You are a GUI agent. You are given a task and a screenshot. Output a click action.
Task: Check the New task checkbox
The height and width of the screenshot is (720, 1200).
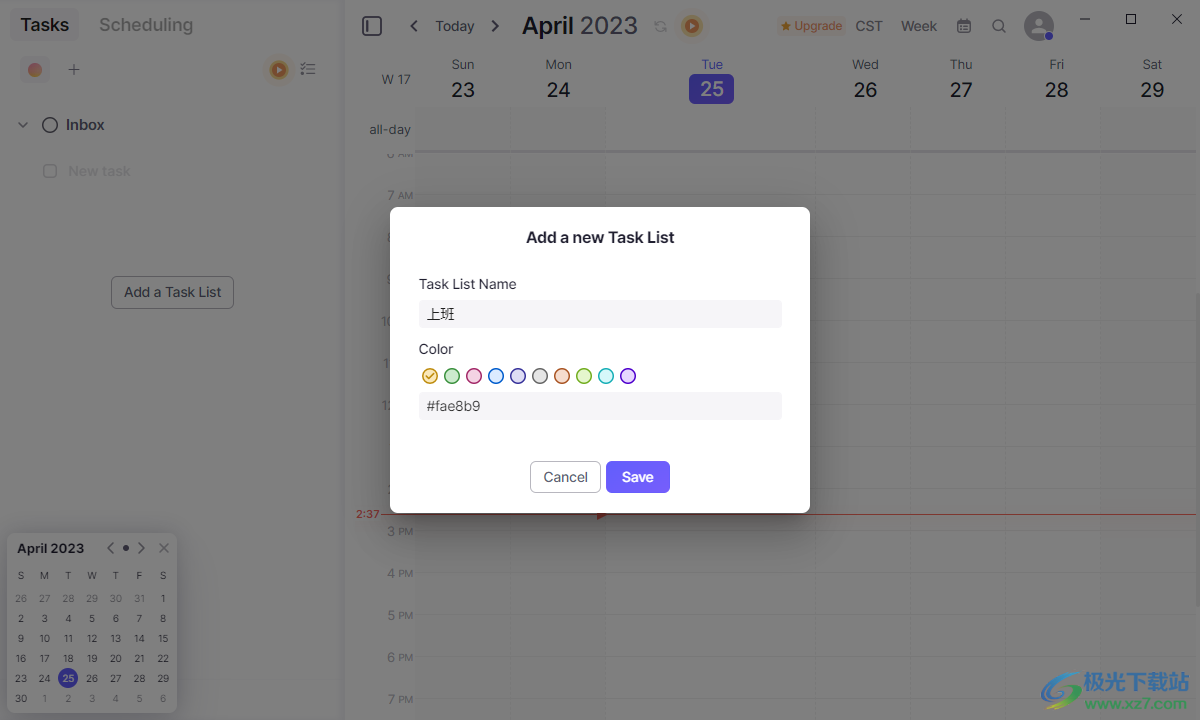pyautogui.click(x=50, y=171)
